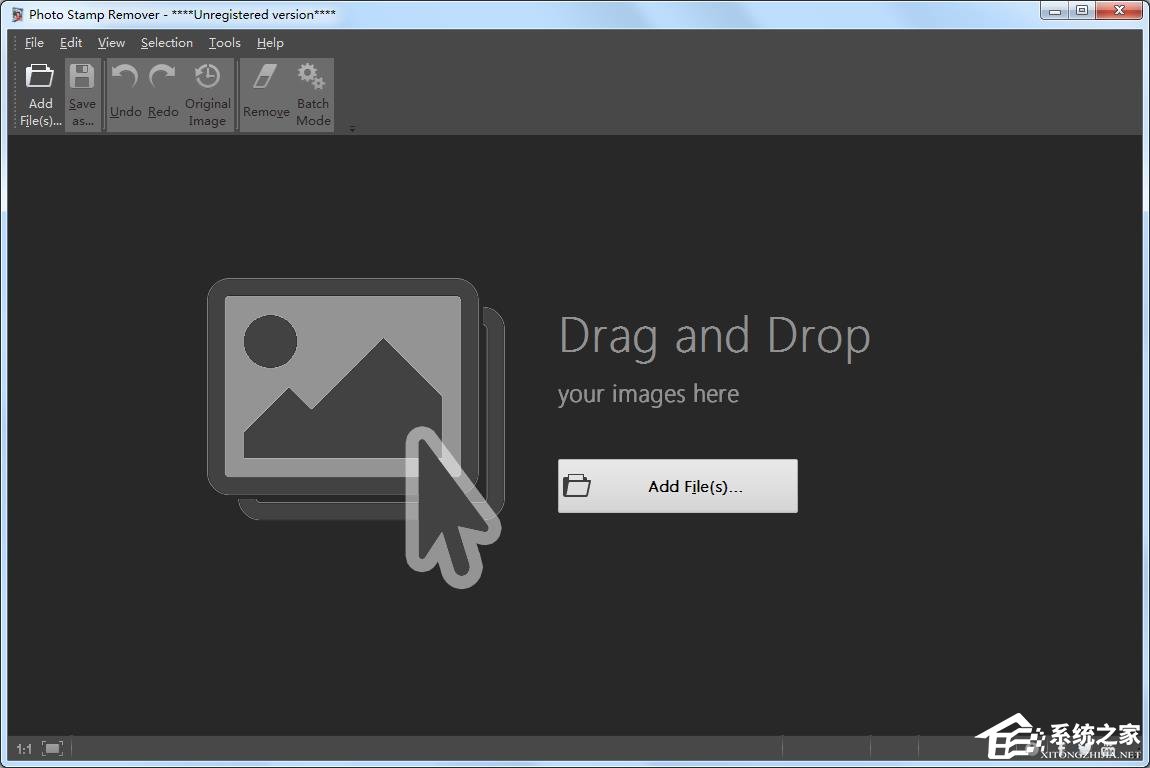The height and width of the screenshot is (768, 1150).
Task: Open the Help menu
Action: coord(270,43)
